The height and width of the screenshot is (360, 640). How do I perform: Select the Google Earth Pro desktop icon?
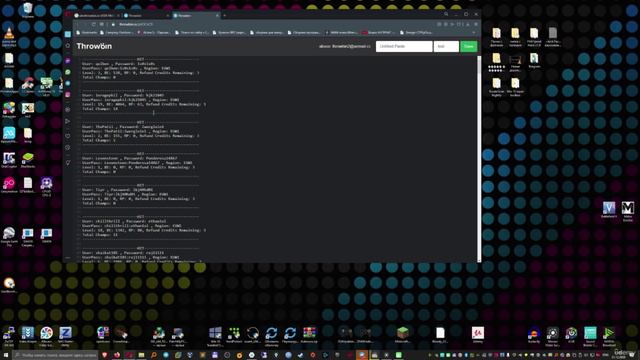coord(9,236)
